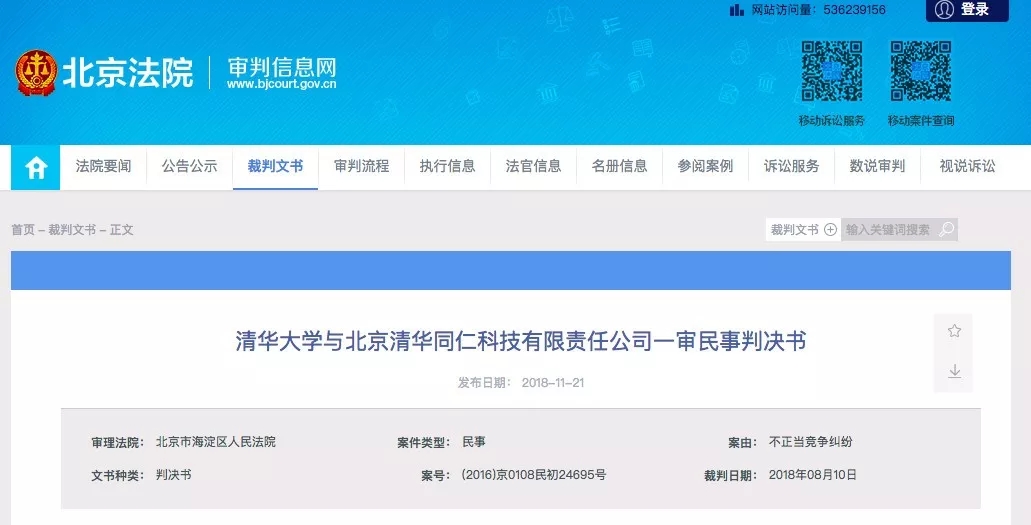Click the court name 北京市海淀区人民法院
This screenshot has width=1031, height=525.
[x=216, y=442]
